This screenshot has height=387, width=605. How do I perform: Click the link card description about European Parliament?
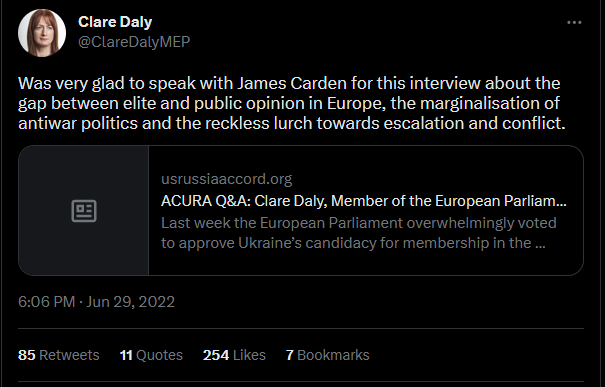coord(359,233)
